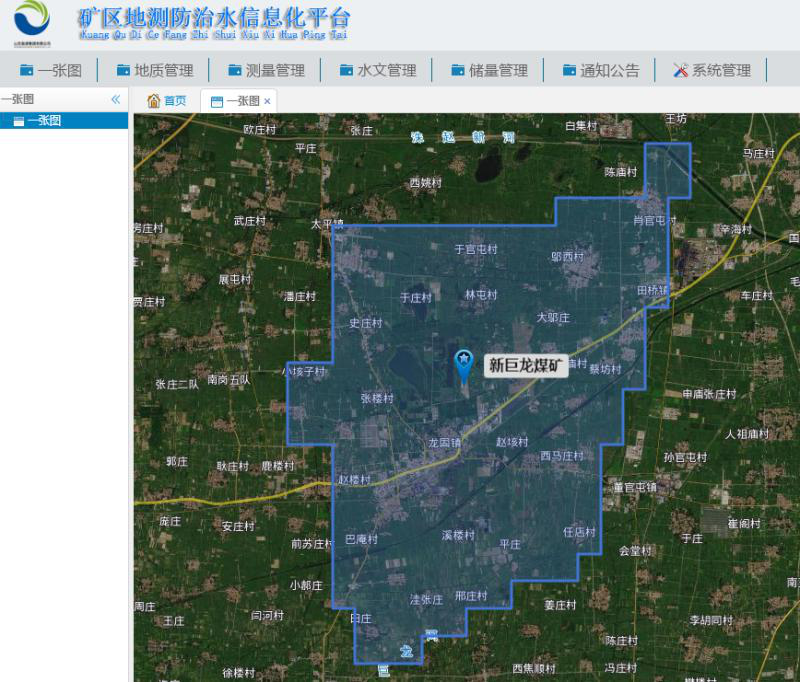Click the folder icon beside top 一张图
800x682 pixels.
click(x=27, y=70)
